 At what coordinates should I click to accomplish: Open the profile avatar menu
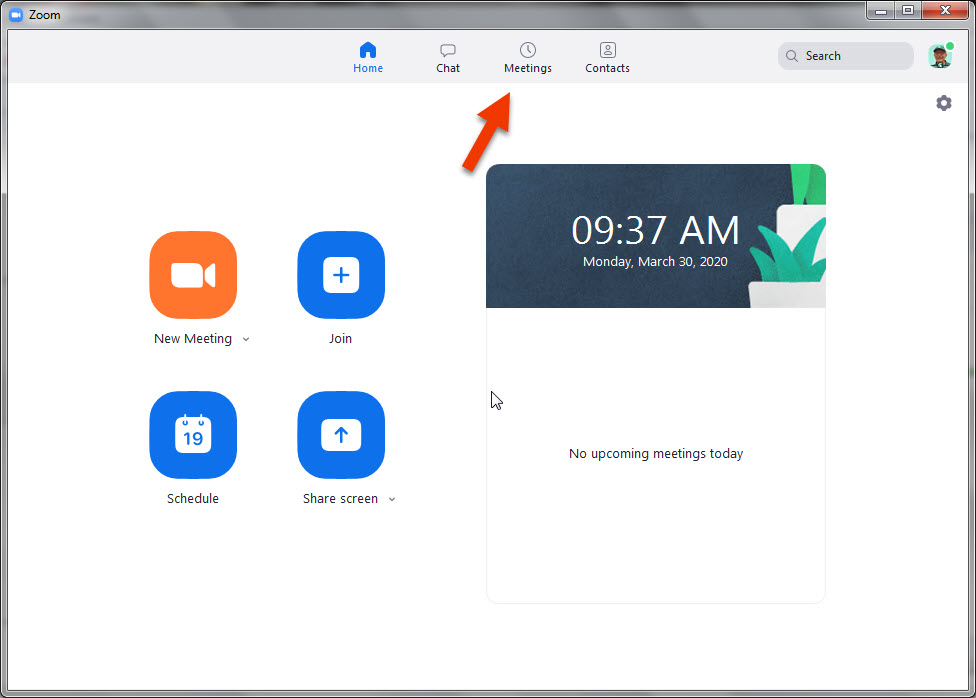[x=941, y=56]
